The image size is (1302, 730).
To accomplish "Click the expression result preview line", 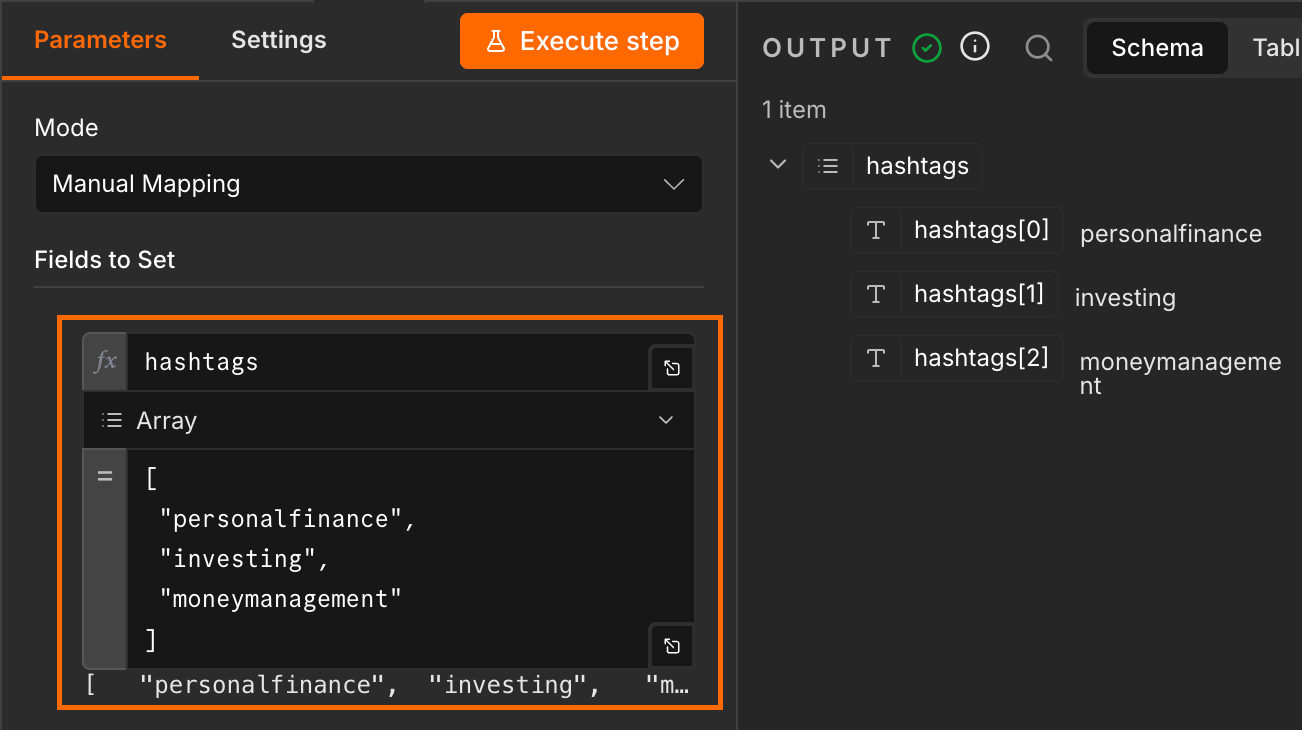I will click(x=389, y=685).
